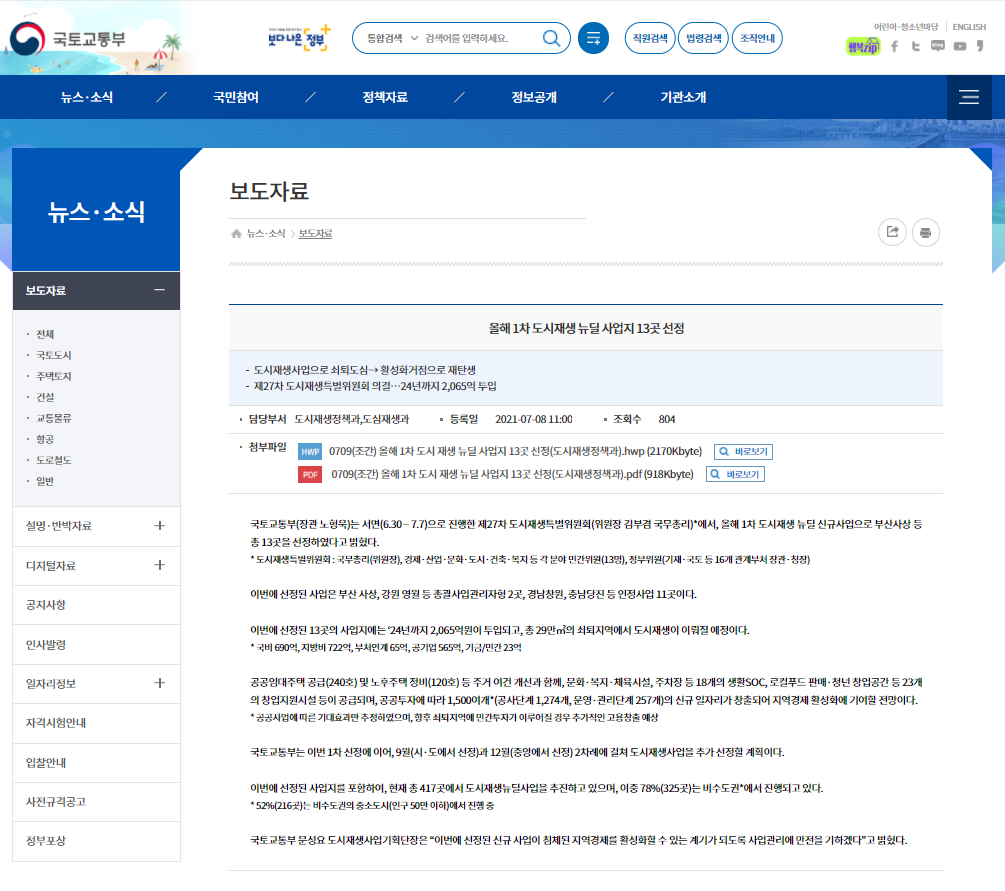Screen dimensions: 1005x891
Task: Select 주택토지 in the sidebar list
Action: (54, 376)
